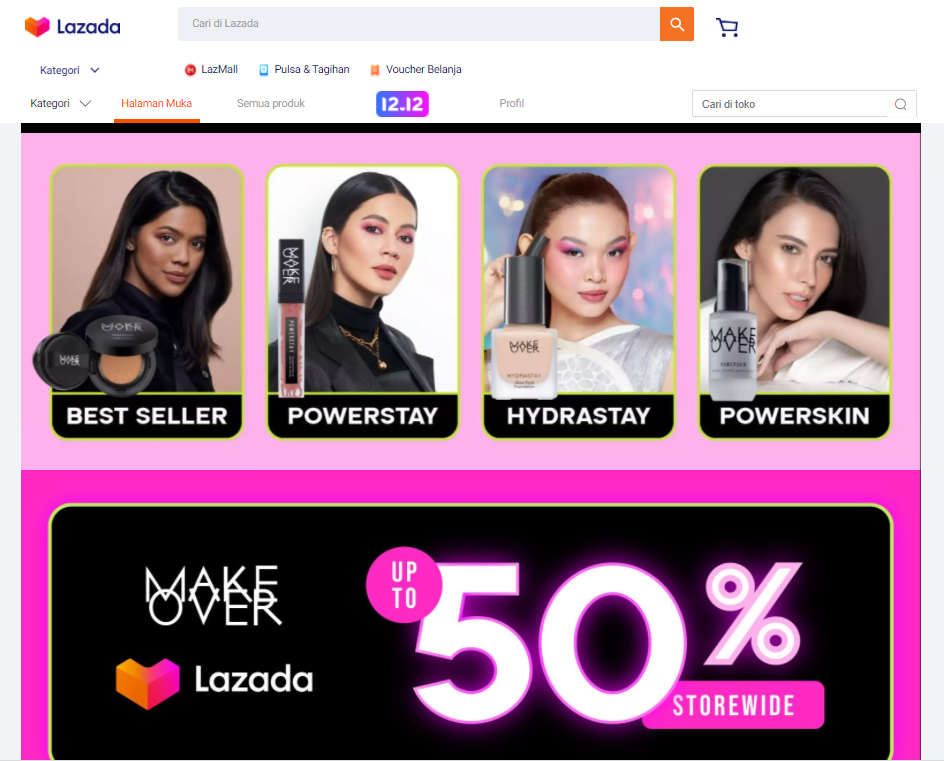Open the shopping cart icon

[x=727, y=27]
